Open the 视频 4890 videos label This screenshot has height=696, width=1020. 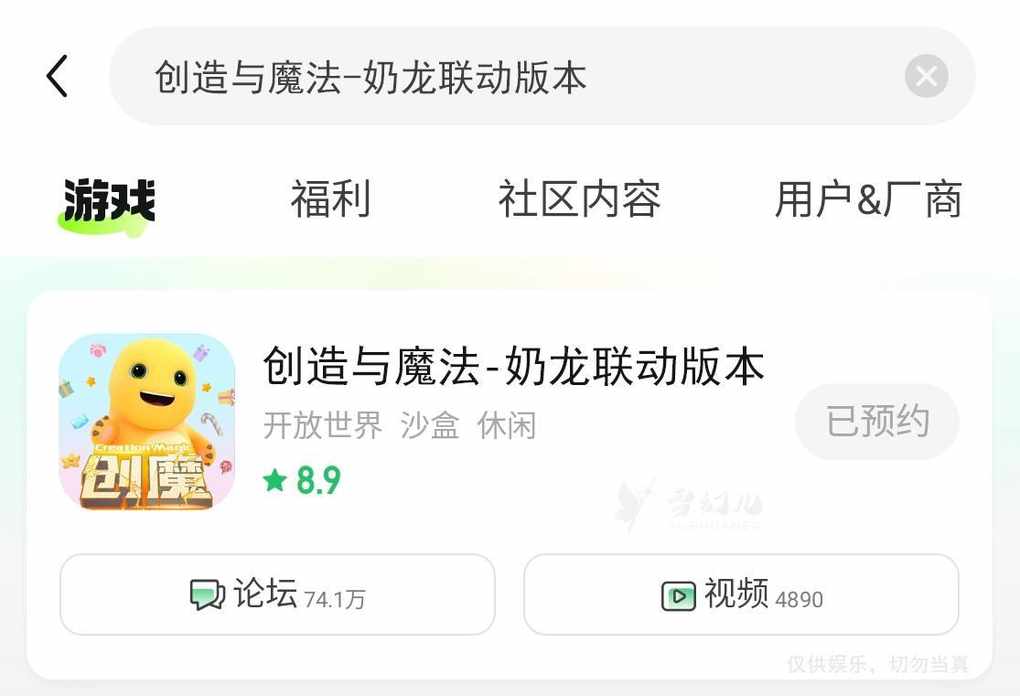click(764, 595)
